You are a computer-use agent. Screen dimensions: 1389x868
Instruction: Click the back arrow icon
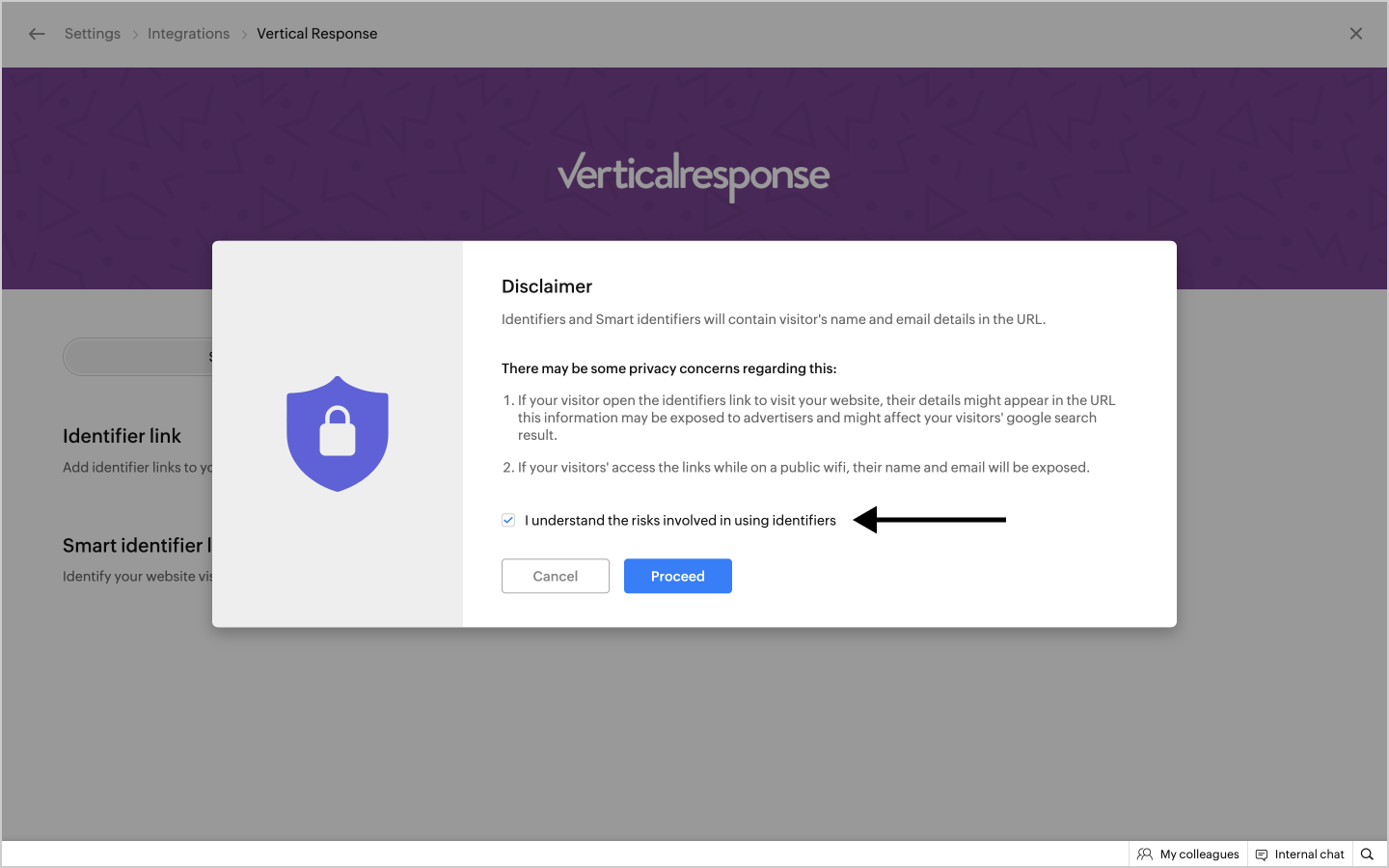pyautogui.click(x=37, y=34)
